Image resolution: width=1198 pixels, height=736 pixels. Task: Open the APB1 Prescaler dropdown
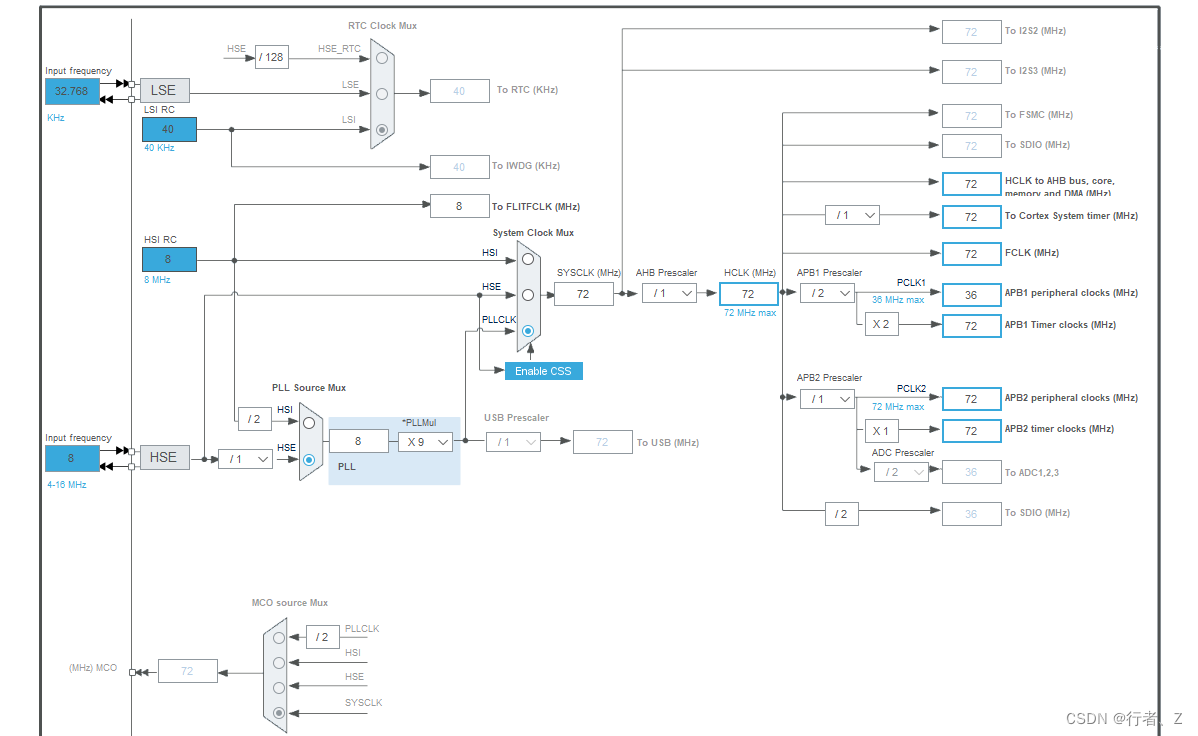click(x=827, y=293)
